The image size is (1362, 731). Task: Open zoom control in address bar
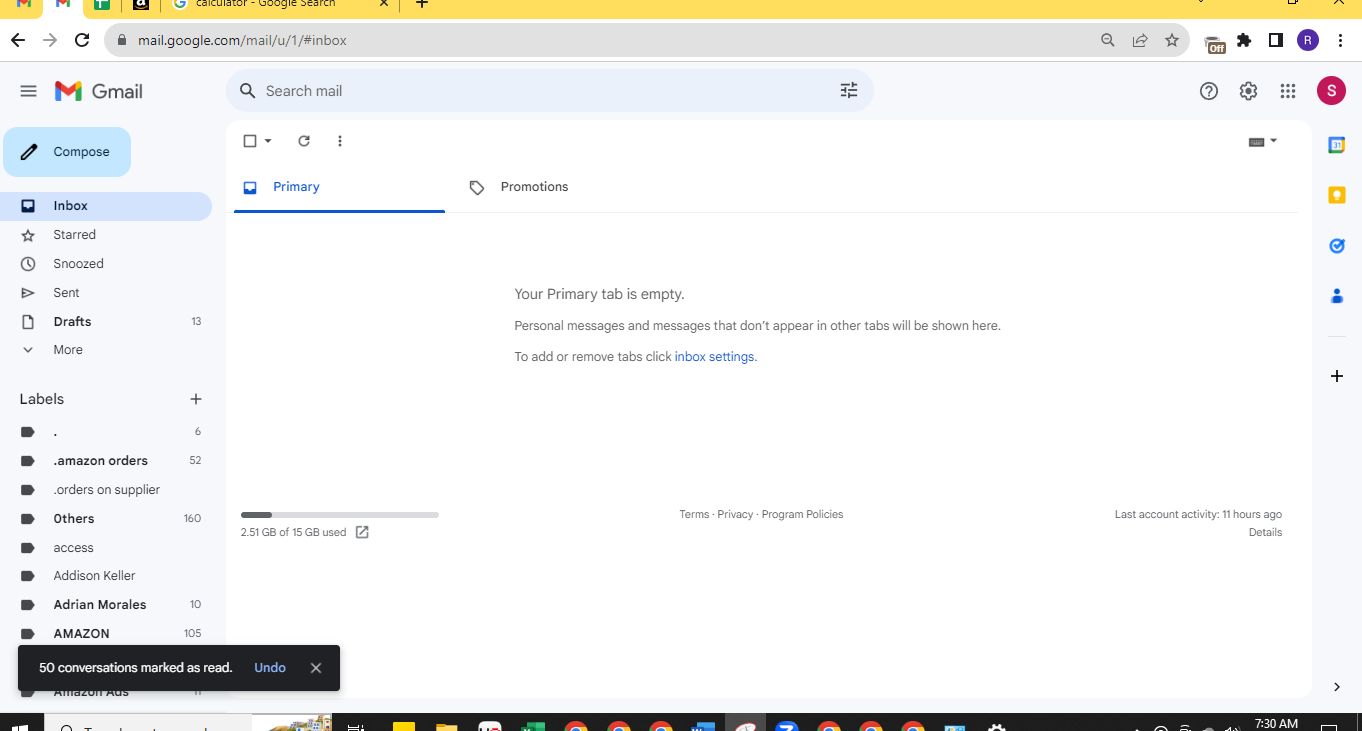tap(1108, 40)
